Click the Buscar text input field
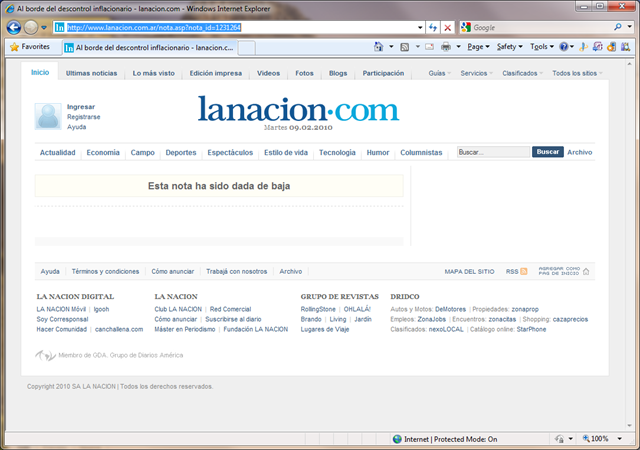This screenshot has width=640, height=450. point(493,152)
